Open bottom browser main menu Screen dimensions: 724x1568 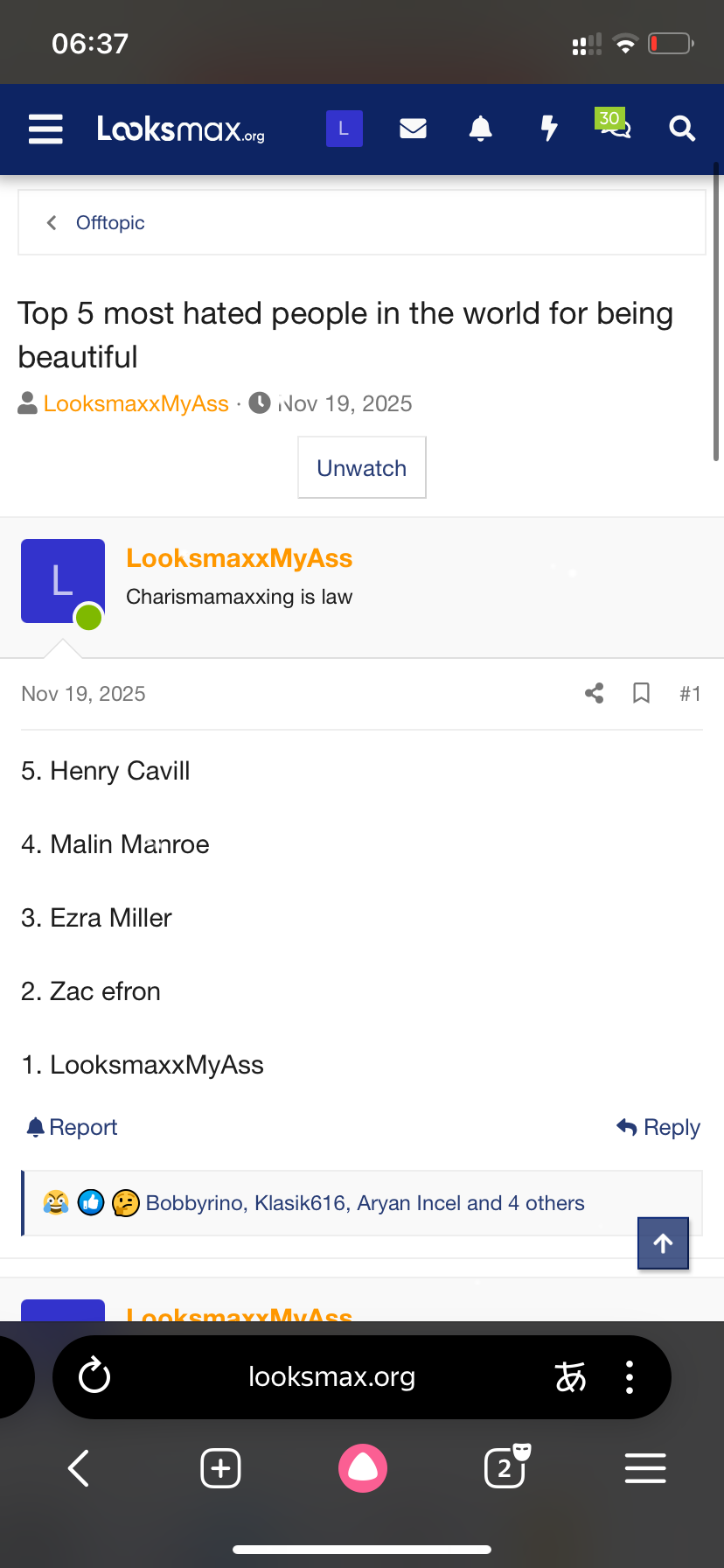[x=645, y=1468]
